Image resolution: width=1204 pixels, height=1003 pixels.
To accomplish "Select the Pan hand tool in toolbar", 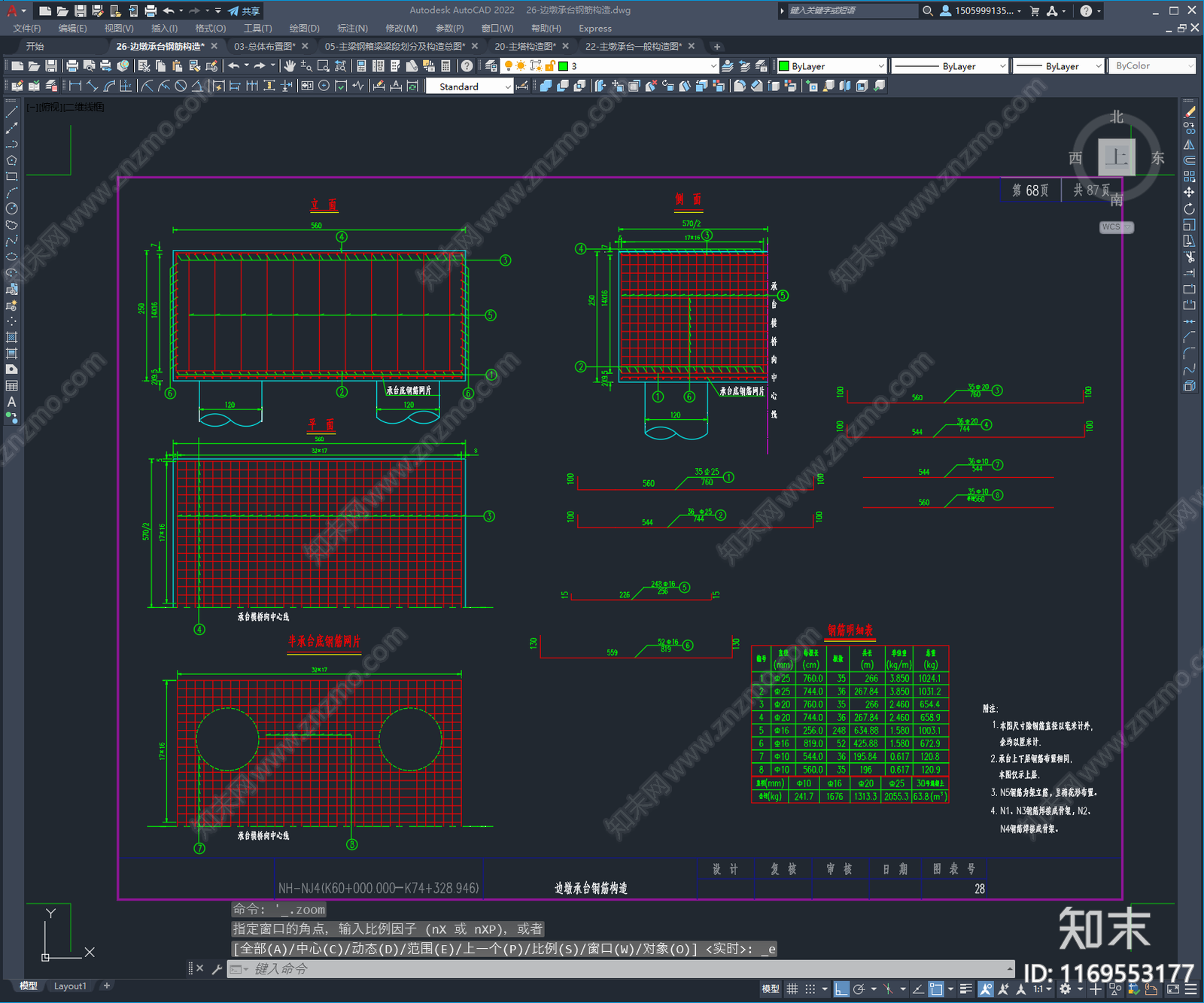I will tap(290, 66).
